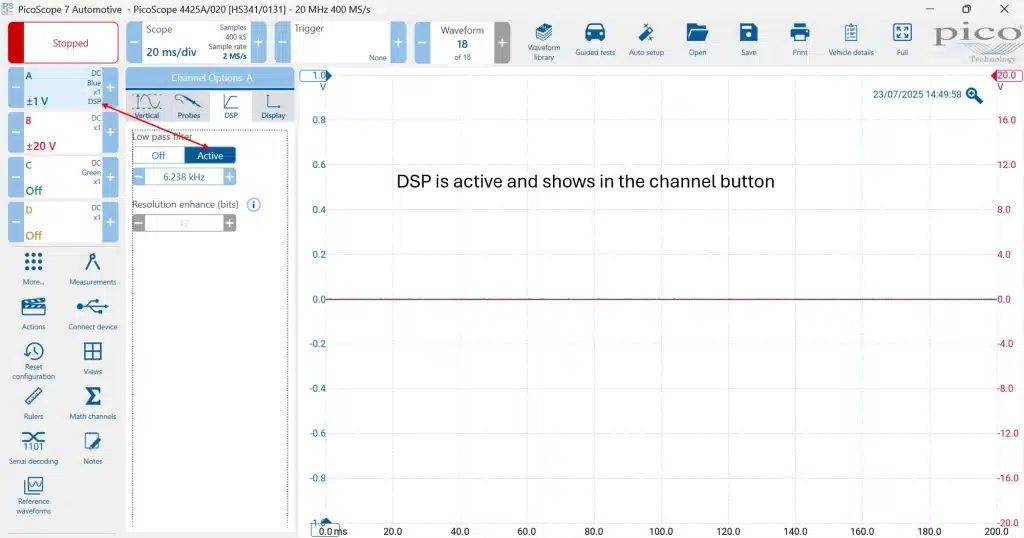Open Guided tests

point(595,40)
